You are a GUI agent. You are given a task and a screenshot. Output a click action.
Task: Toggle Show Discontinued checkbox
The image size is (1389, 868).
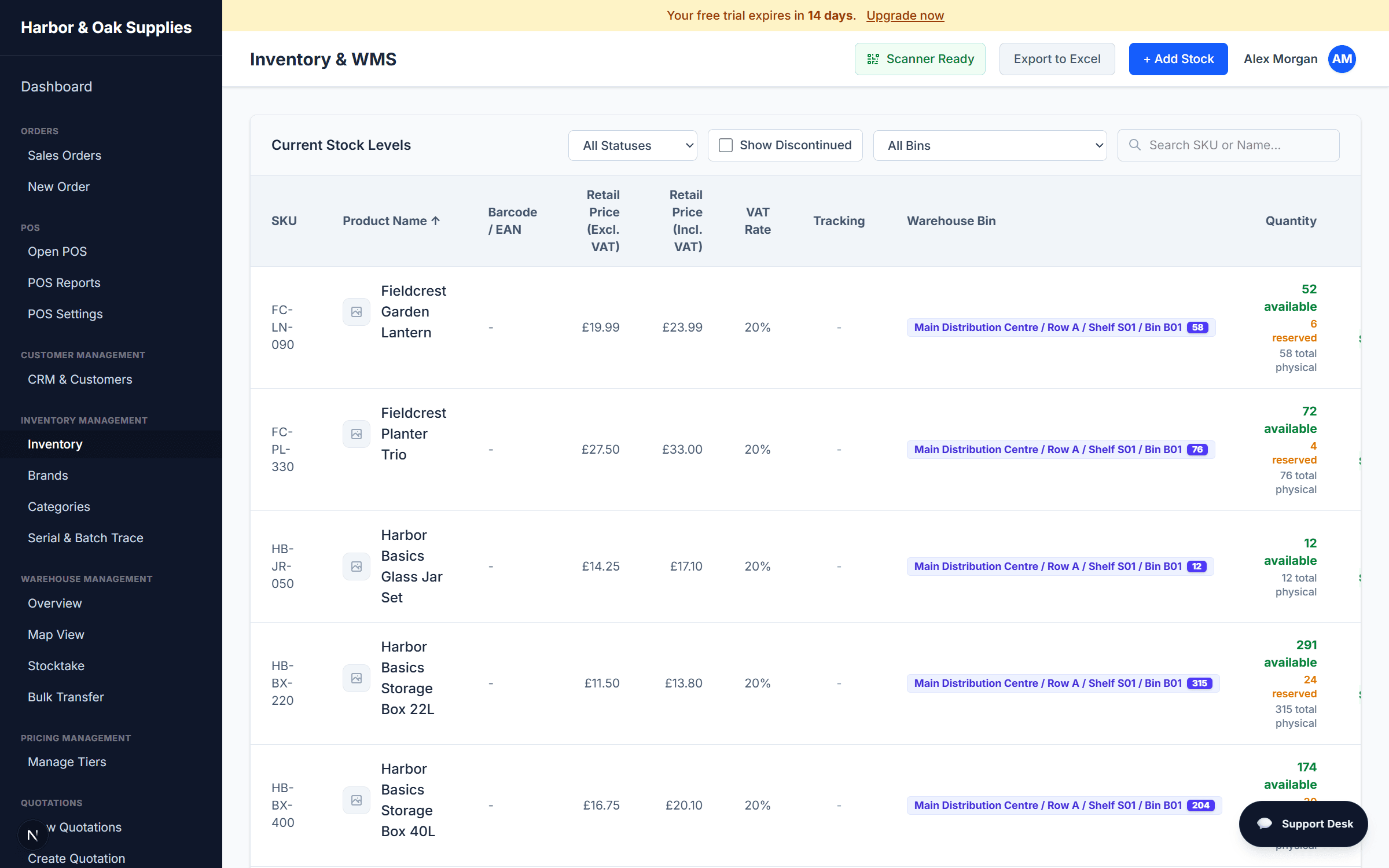coord(726,145)
